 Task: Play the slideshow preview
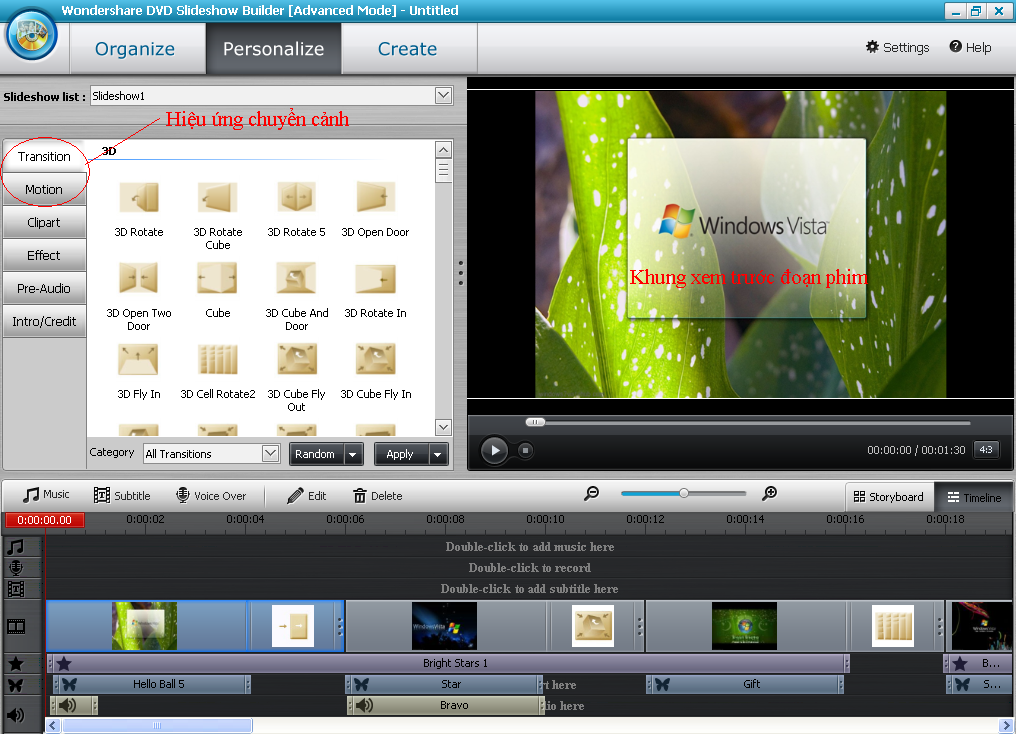pyautogui.click(x=494, y=450)
